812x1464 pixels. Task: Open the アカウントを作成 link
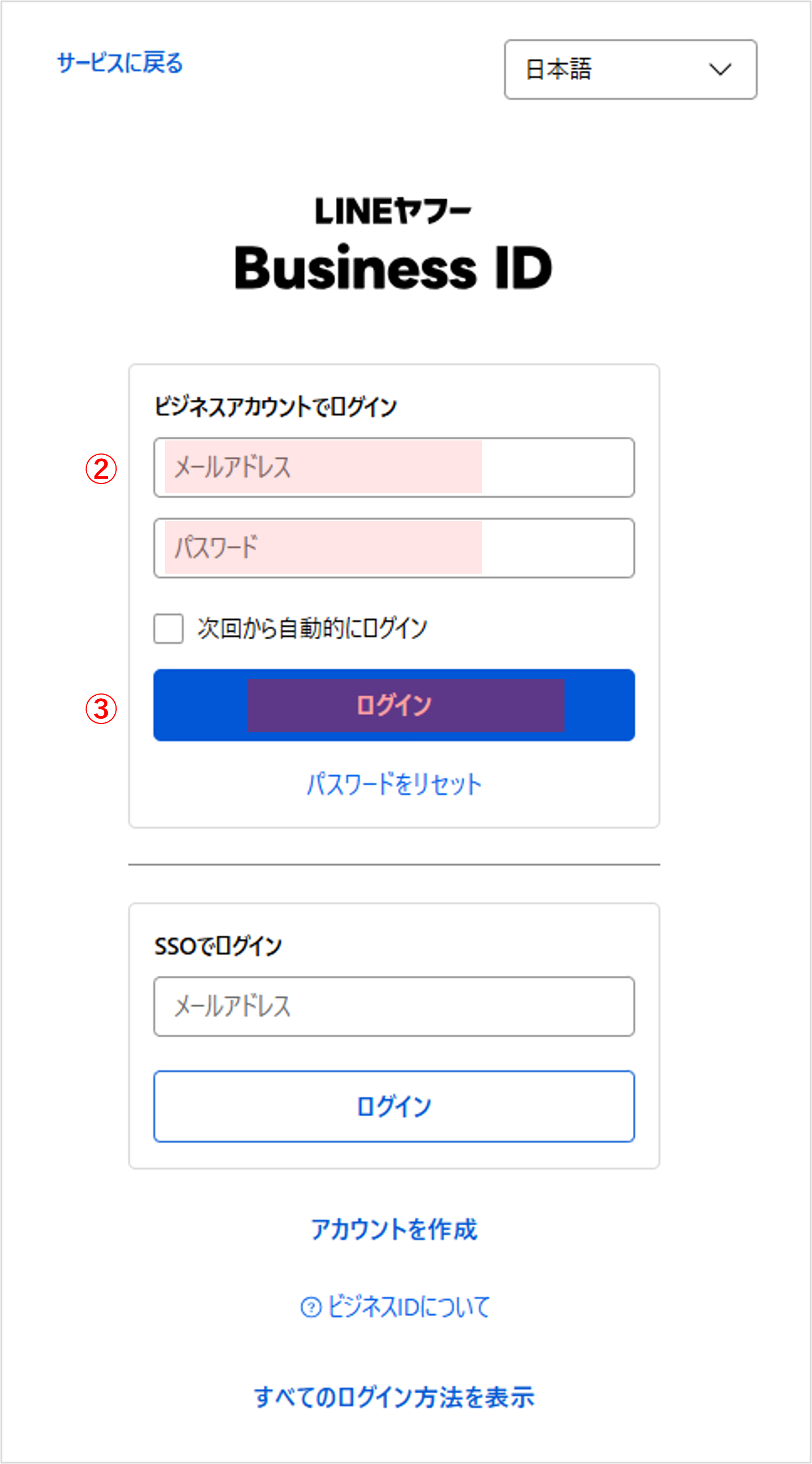(394, 1229)
